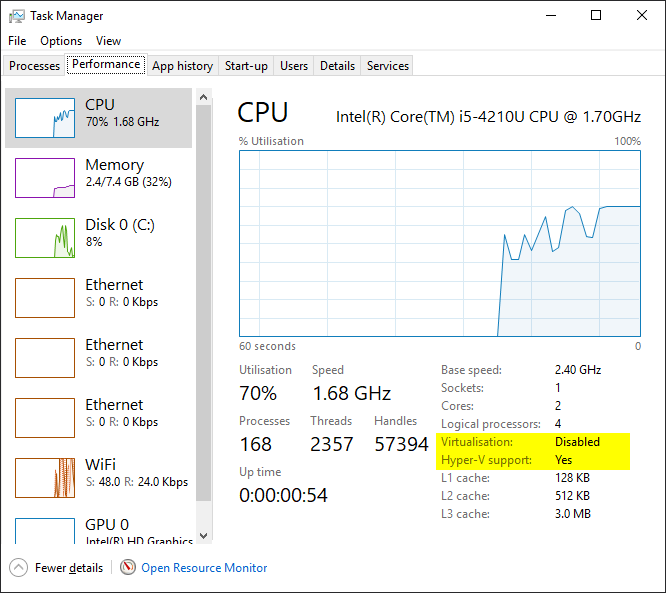Switch to the Details tab
Screen dimensions: 666x593
pyautogui.click(x=337, y=66)
